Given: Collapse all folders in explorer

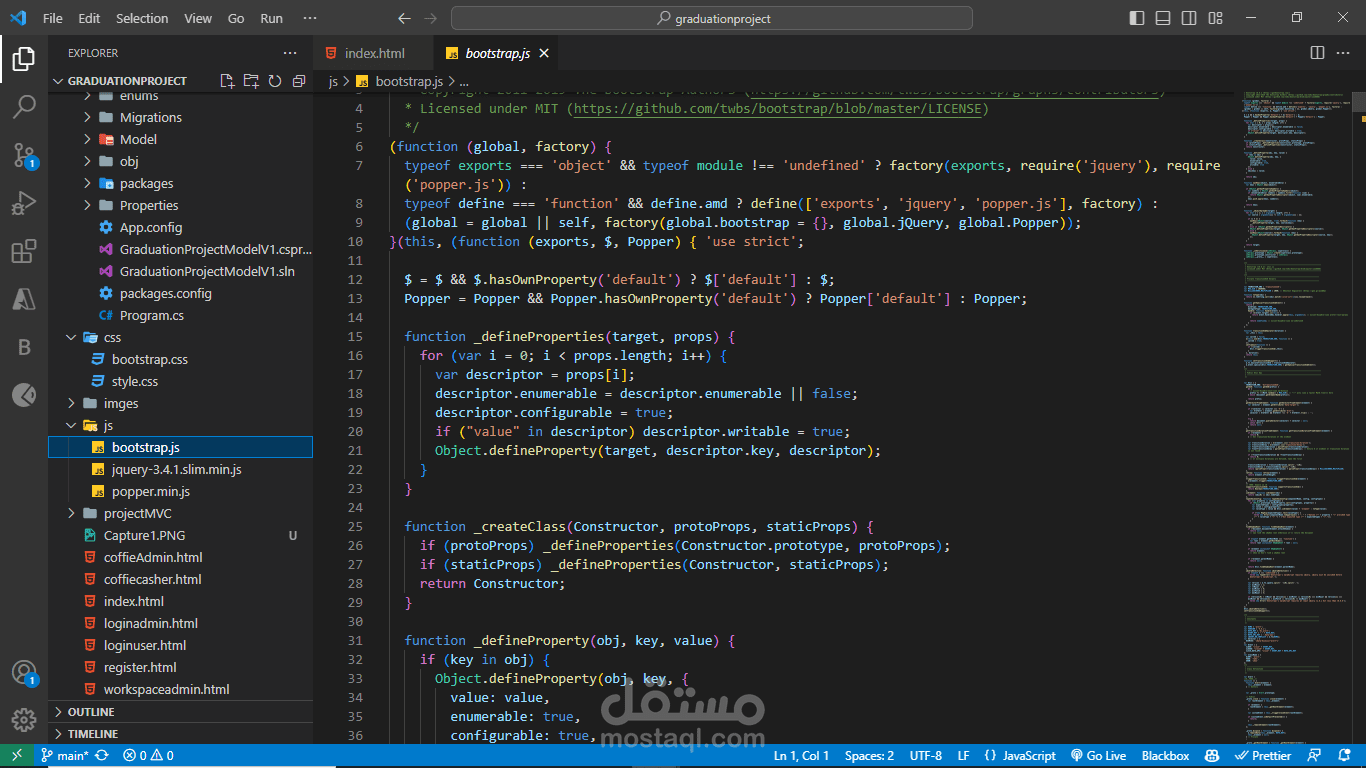Looking at the screenshot, I should pos(298,81).
